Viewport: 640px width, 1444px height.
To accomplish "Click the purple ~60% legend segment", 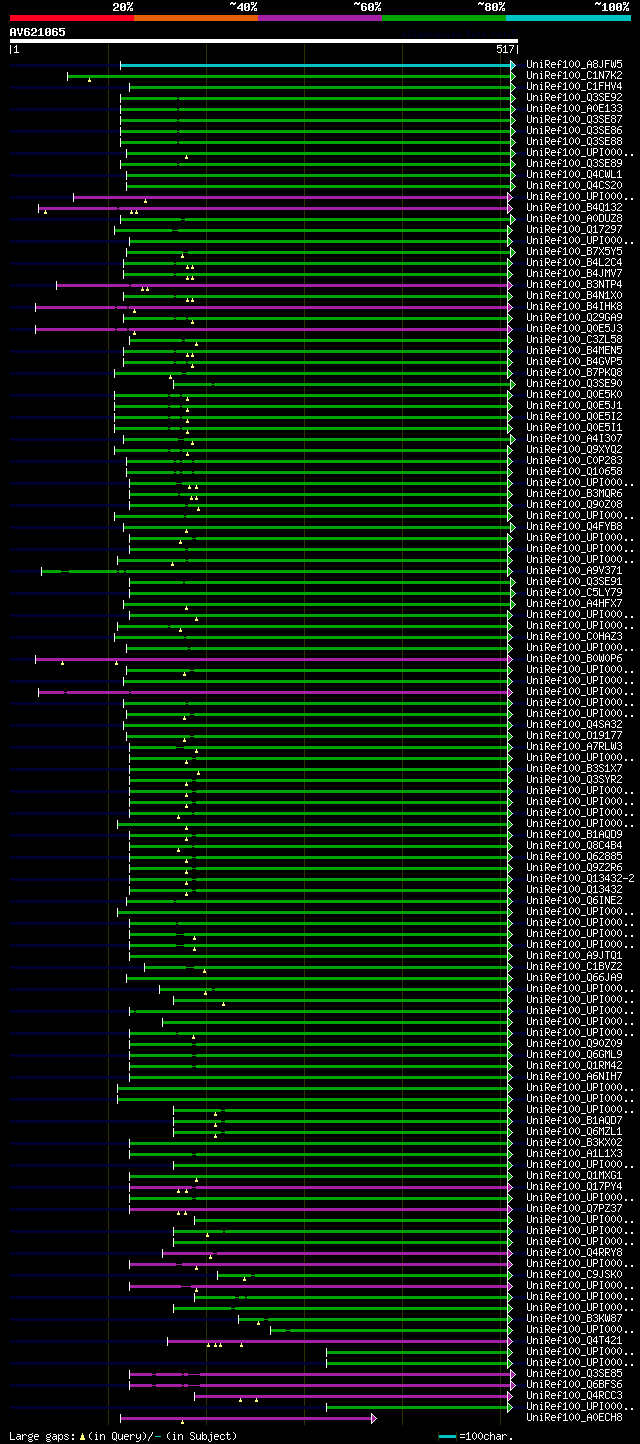I will point(319,17).
